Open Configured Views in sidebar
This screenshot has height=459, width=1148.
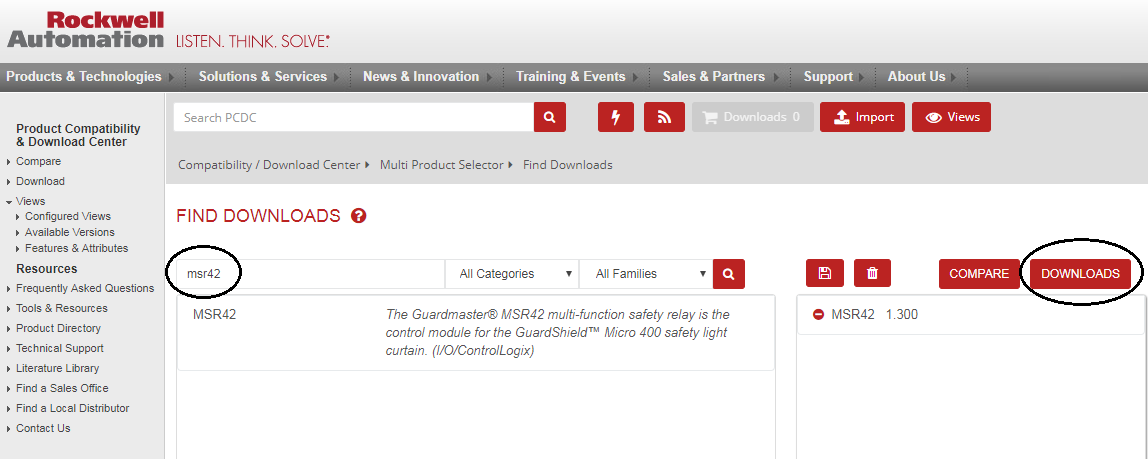68,217
